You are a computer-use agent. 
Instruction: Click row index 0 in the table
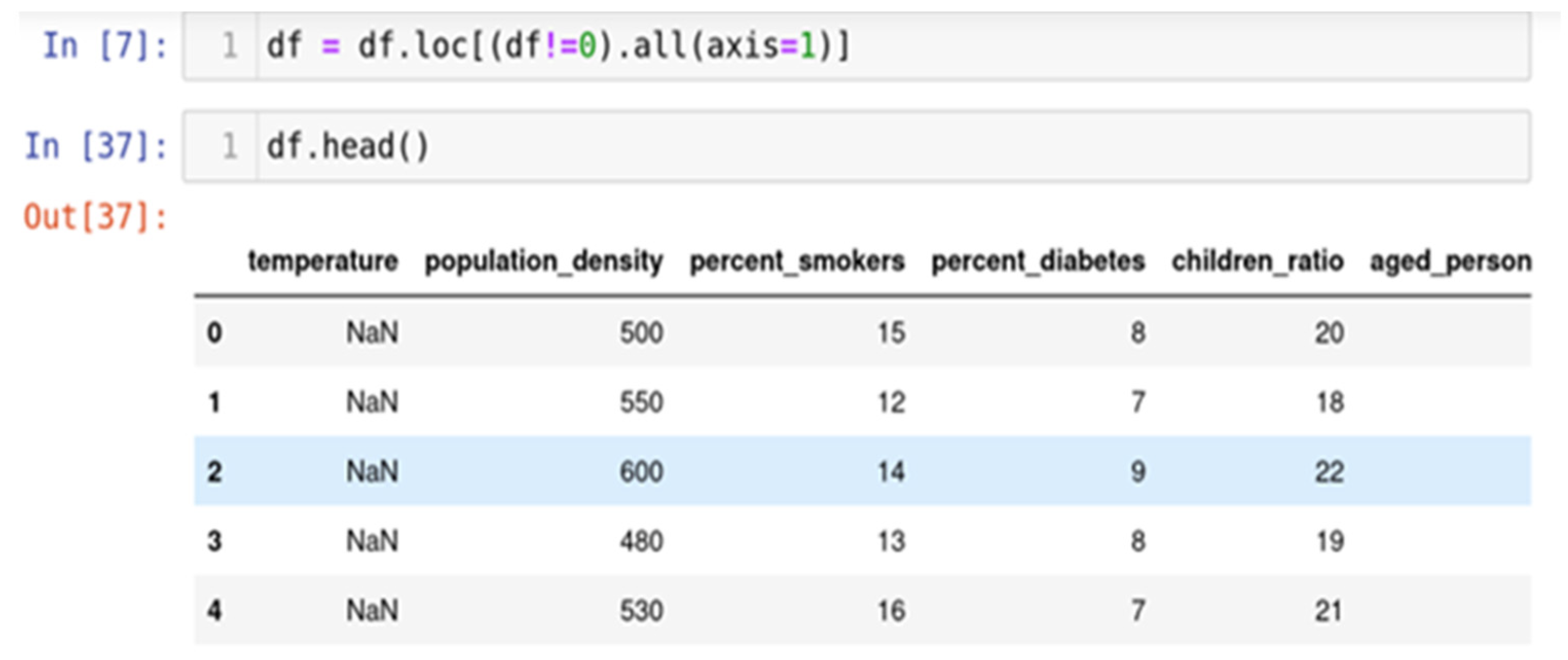point(214,333)
